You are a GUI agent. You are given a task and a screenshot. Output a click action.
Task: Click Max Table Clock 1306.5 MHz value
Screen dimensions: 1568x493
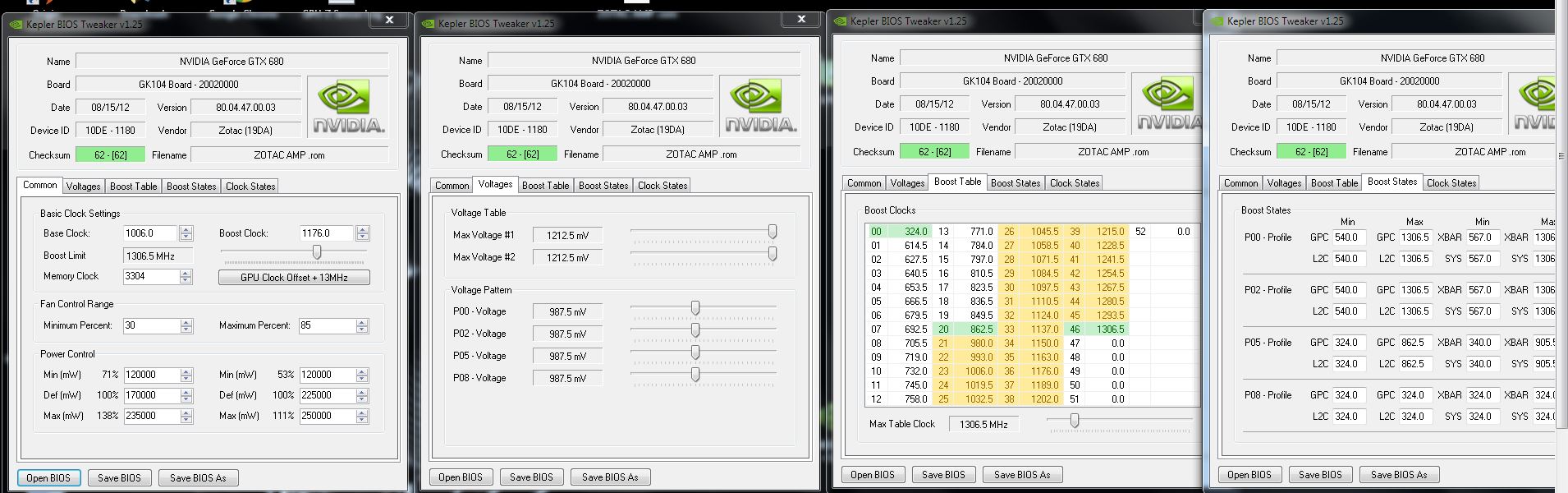click(983, 425)
